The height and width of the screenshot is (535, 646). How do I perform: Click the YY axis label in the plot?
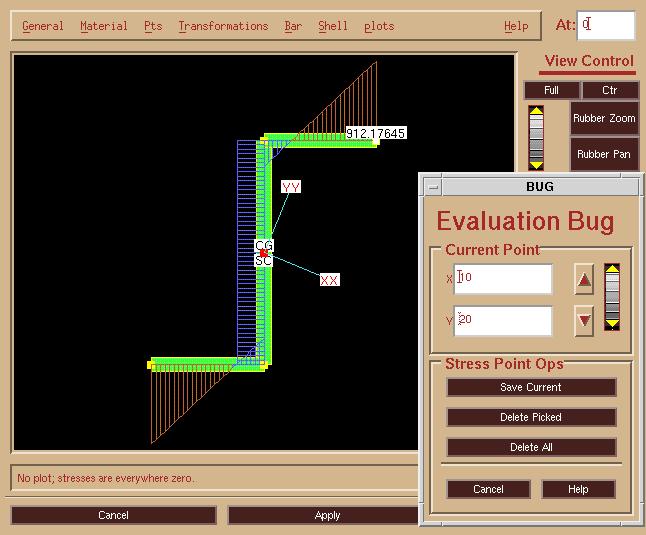(291, 187)
